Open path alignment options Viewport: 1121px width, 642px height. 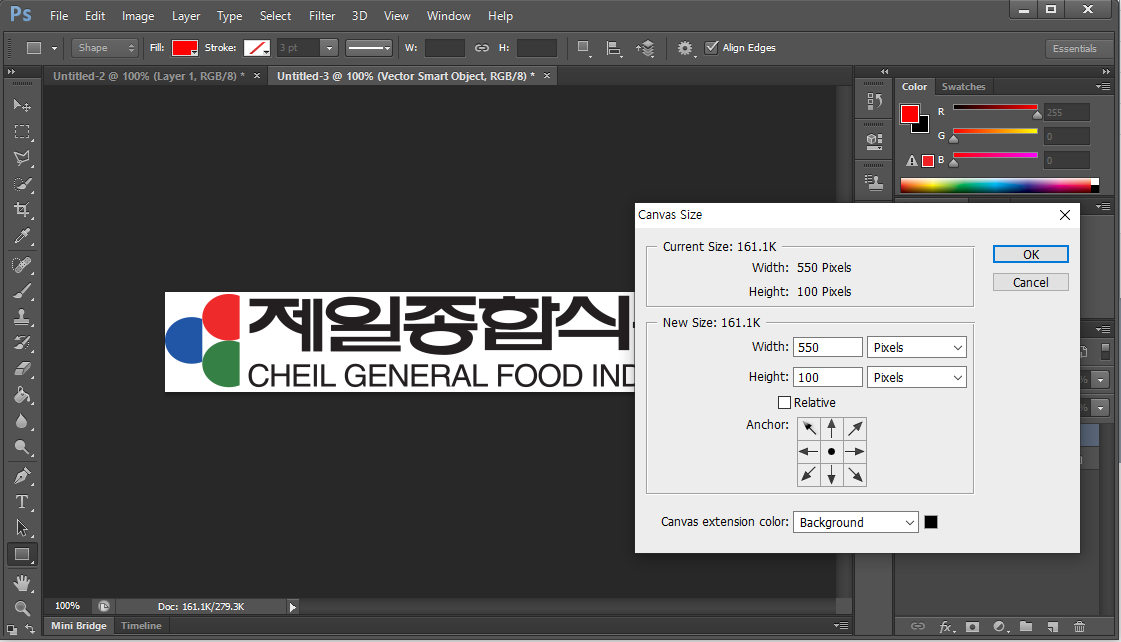(613, 48)
